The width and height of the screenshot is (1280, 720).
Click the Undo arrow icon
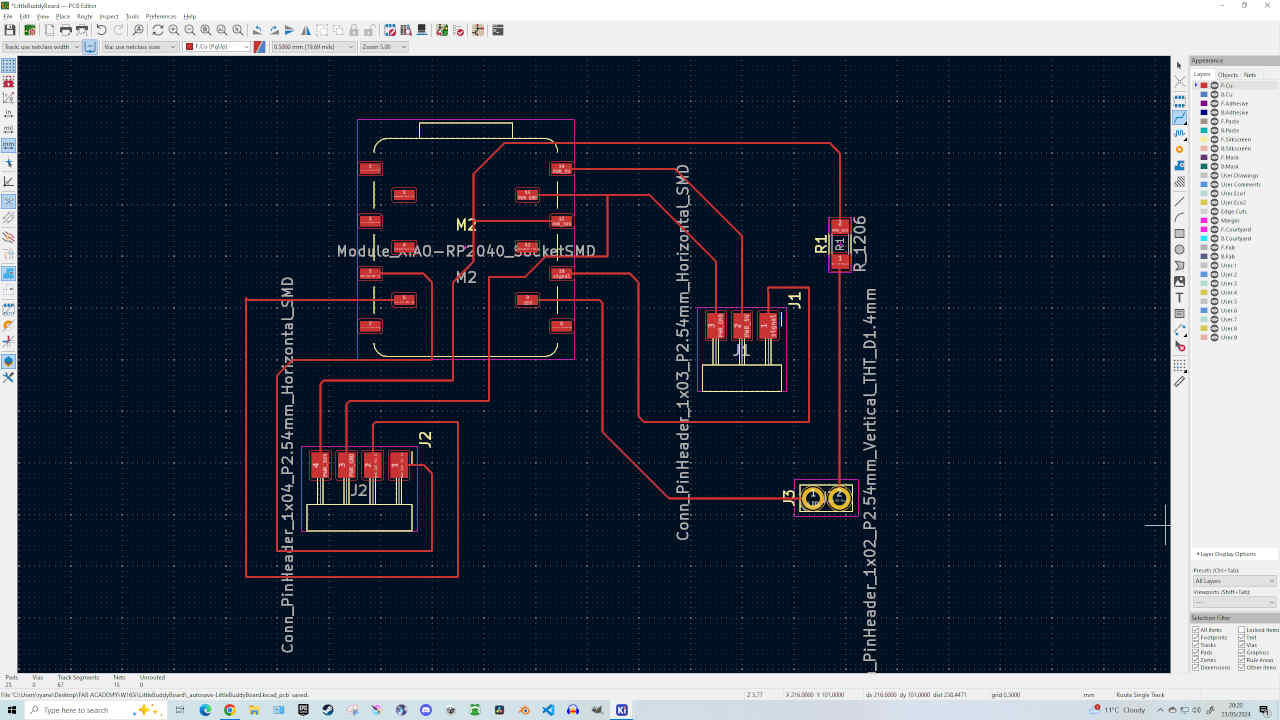101,30
